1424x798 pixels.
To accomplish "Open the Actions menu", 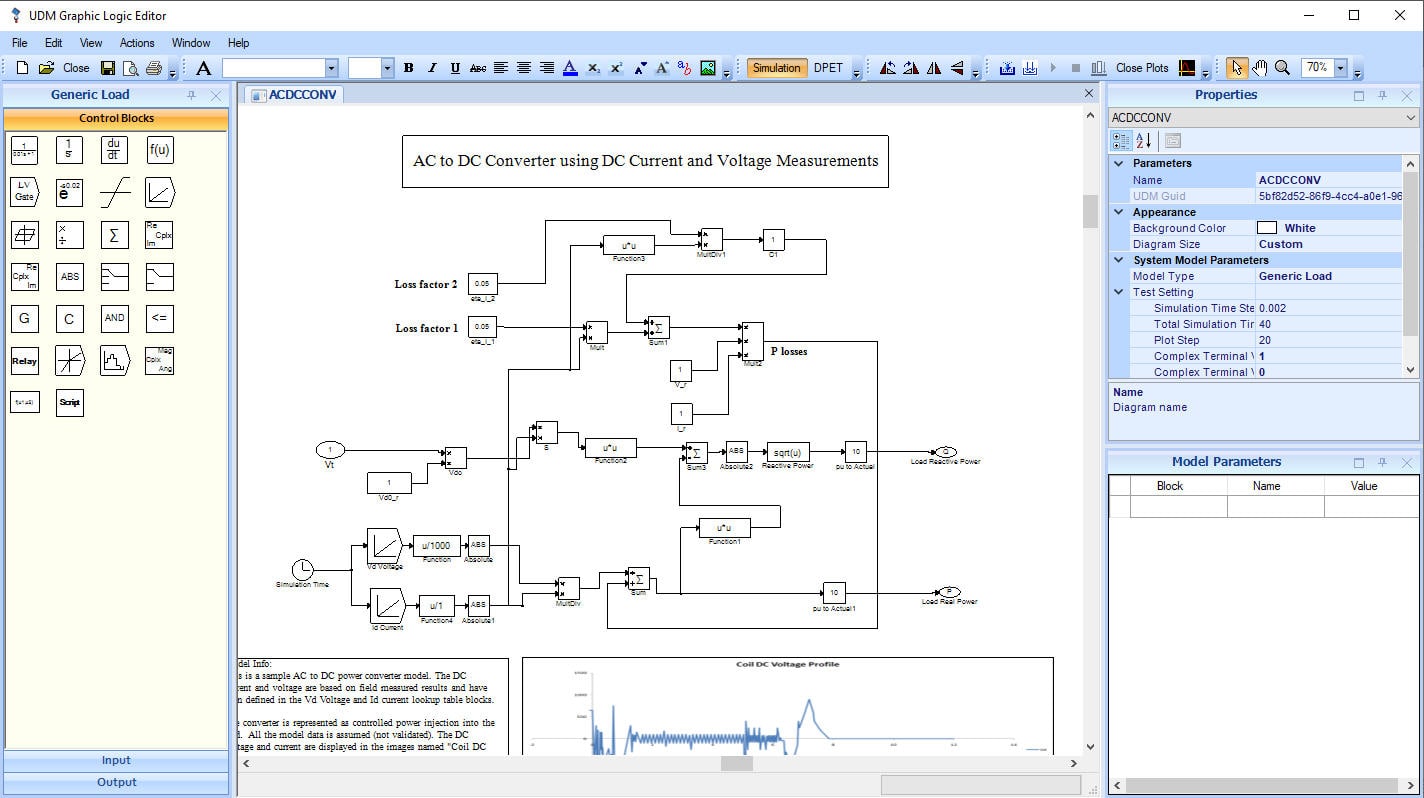I will pyautogui.click(x=137, y=43).
